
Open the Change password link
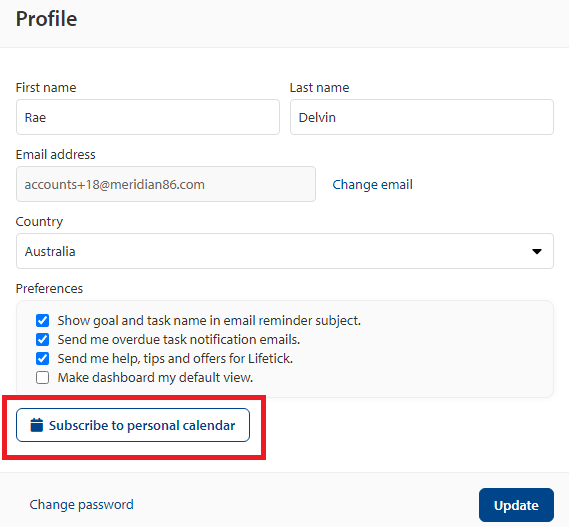point(81,504)
